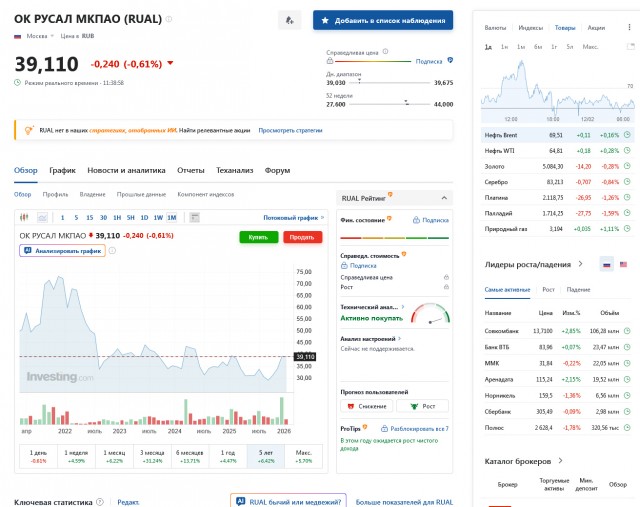Open the Форум tab
This screenshot has height=507, width=640.
(277, 170)
